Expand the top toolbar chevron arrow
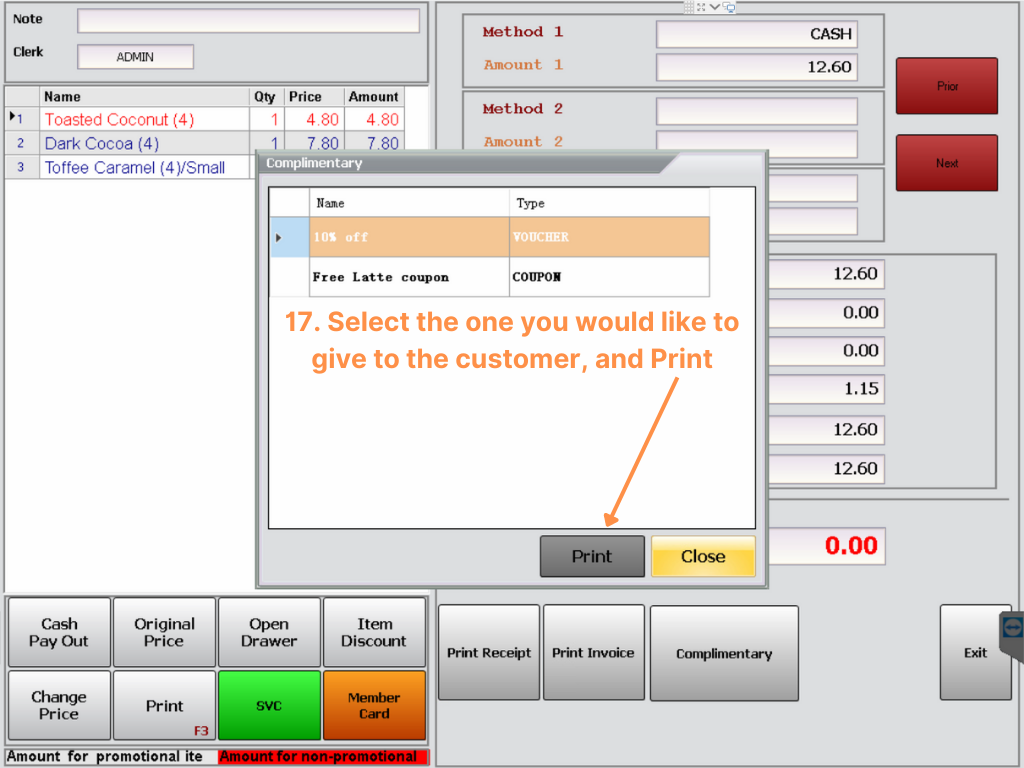The width and height of the screenshot is (1024, 768). [715, 7]
